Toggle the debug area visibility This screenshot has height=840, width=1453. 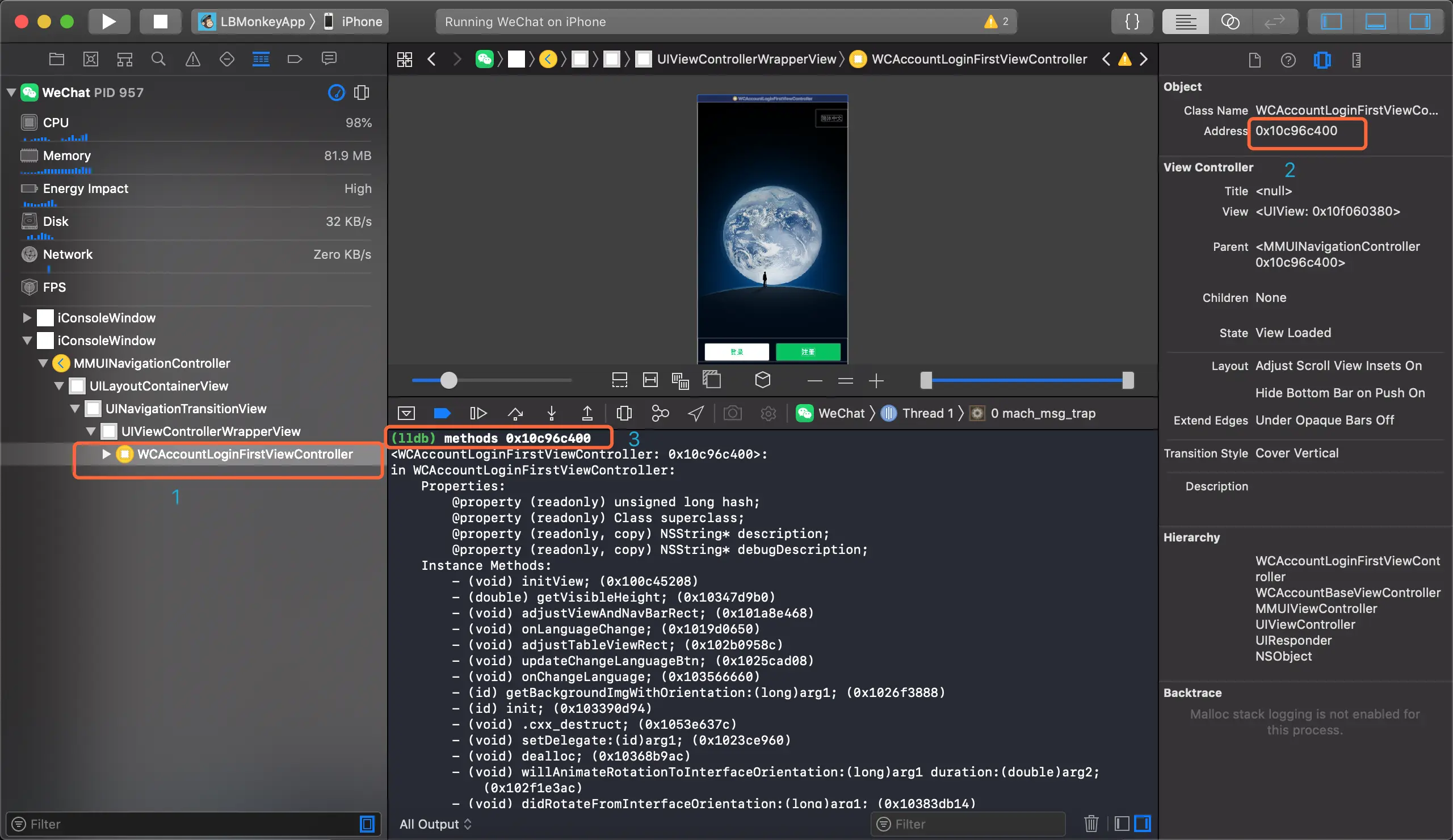coord(1375,22)
